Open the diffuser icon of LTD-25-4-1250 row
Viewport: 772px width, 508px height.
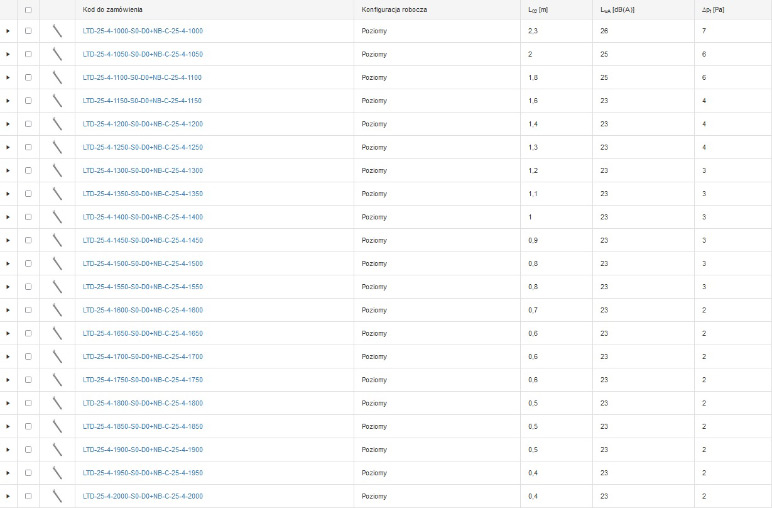point(57,147)
